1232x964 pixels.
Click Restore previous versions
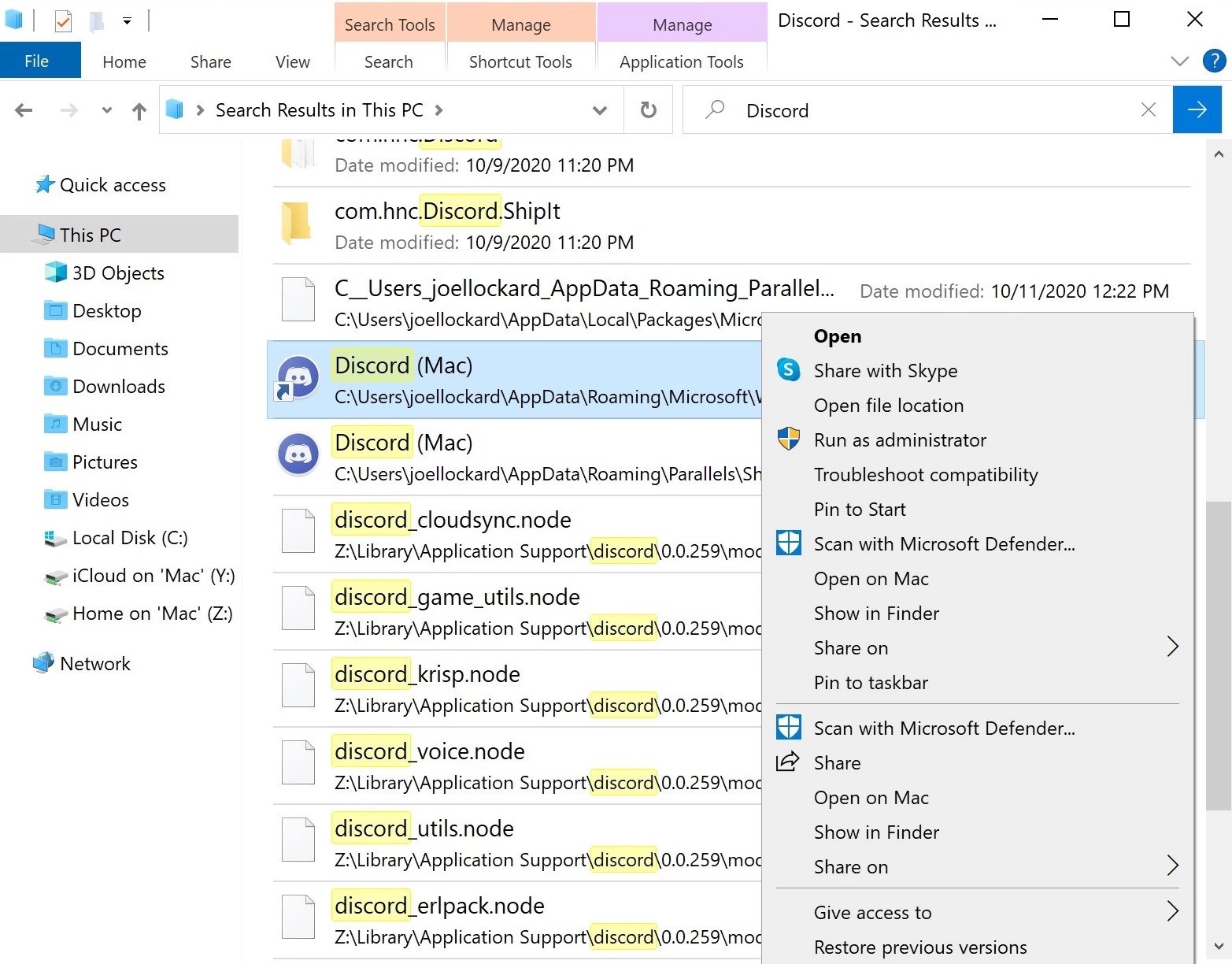click(x=919, y=947)
